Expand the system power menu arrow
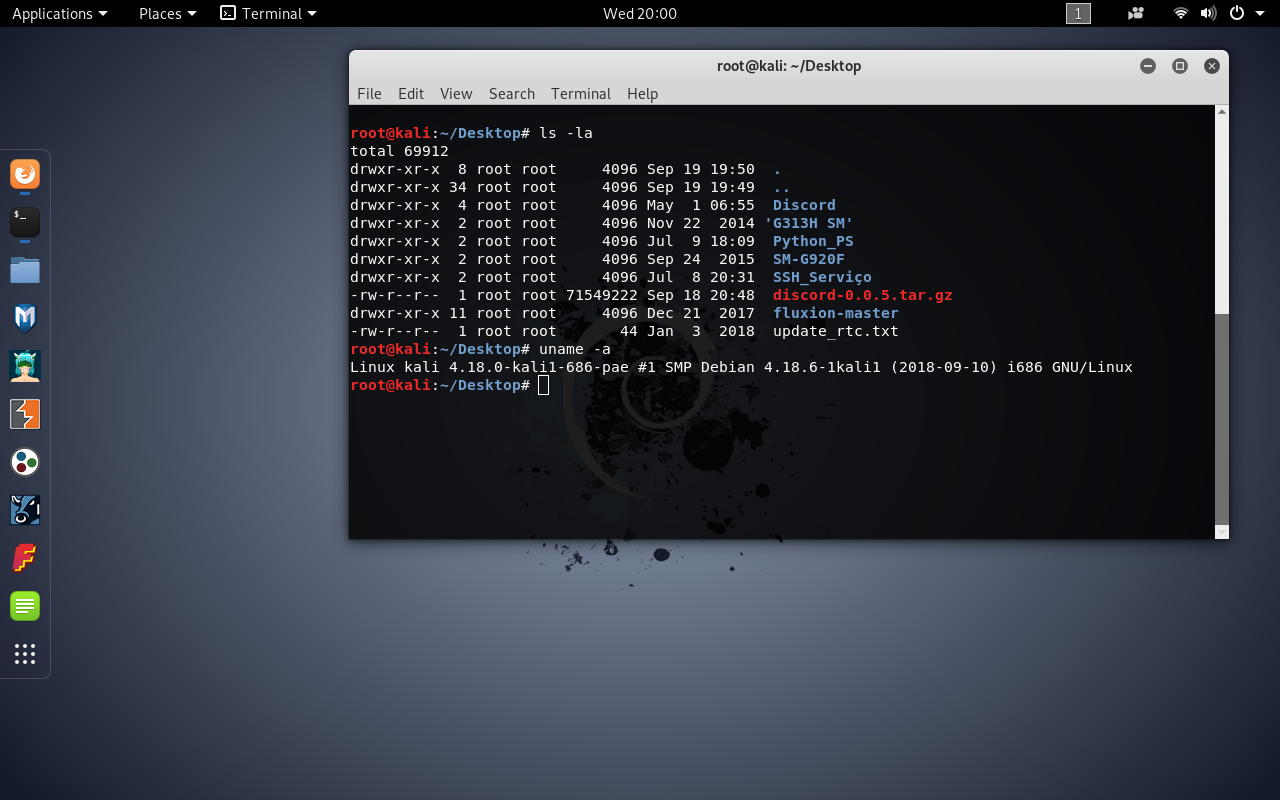This screenshot has height=800, width=1280. point(1260,13)
